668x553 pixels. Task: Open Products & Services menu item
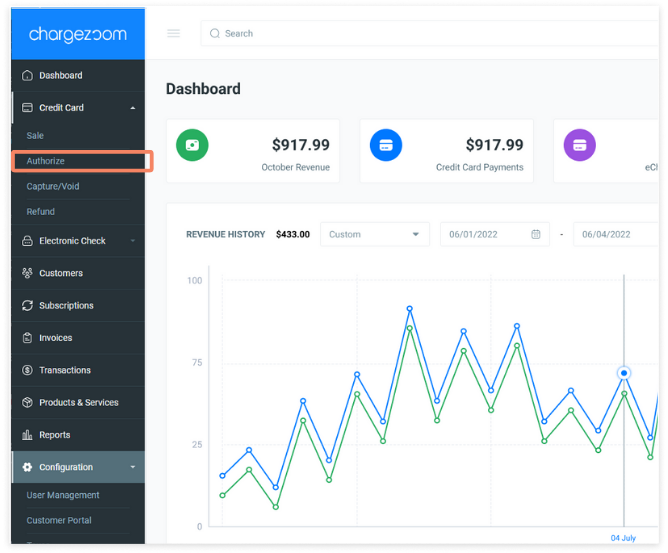click(x=78, y=403)
